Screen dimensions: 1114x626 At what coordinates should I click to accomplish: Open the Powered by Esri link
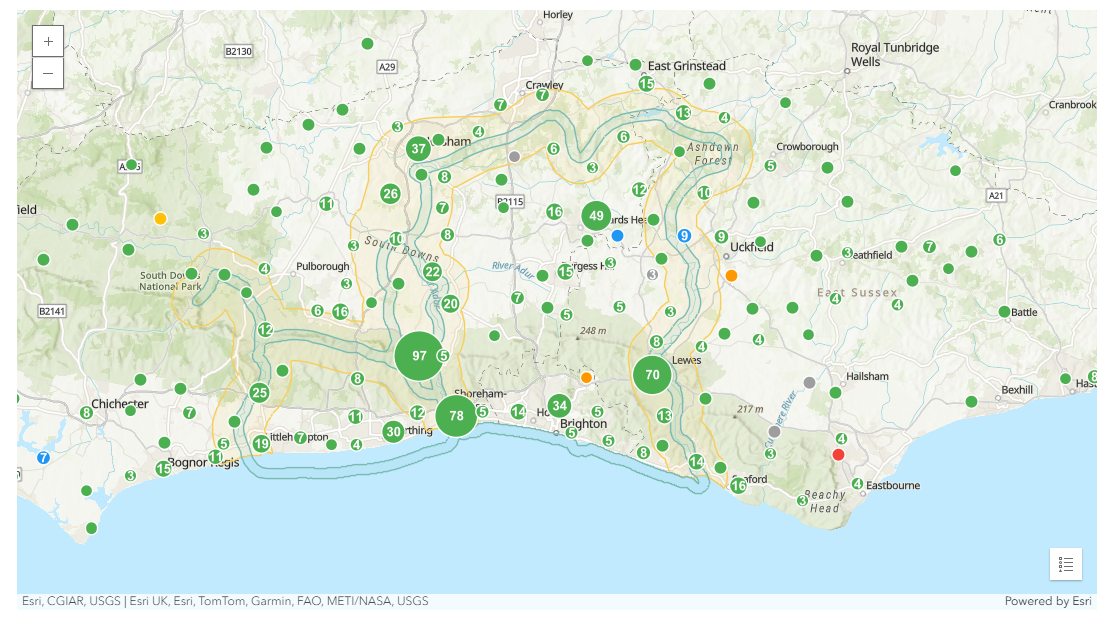point(1047,601)
